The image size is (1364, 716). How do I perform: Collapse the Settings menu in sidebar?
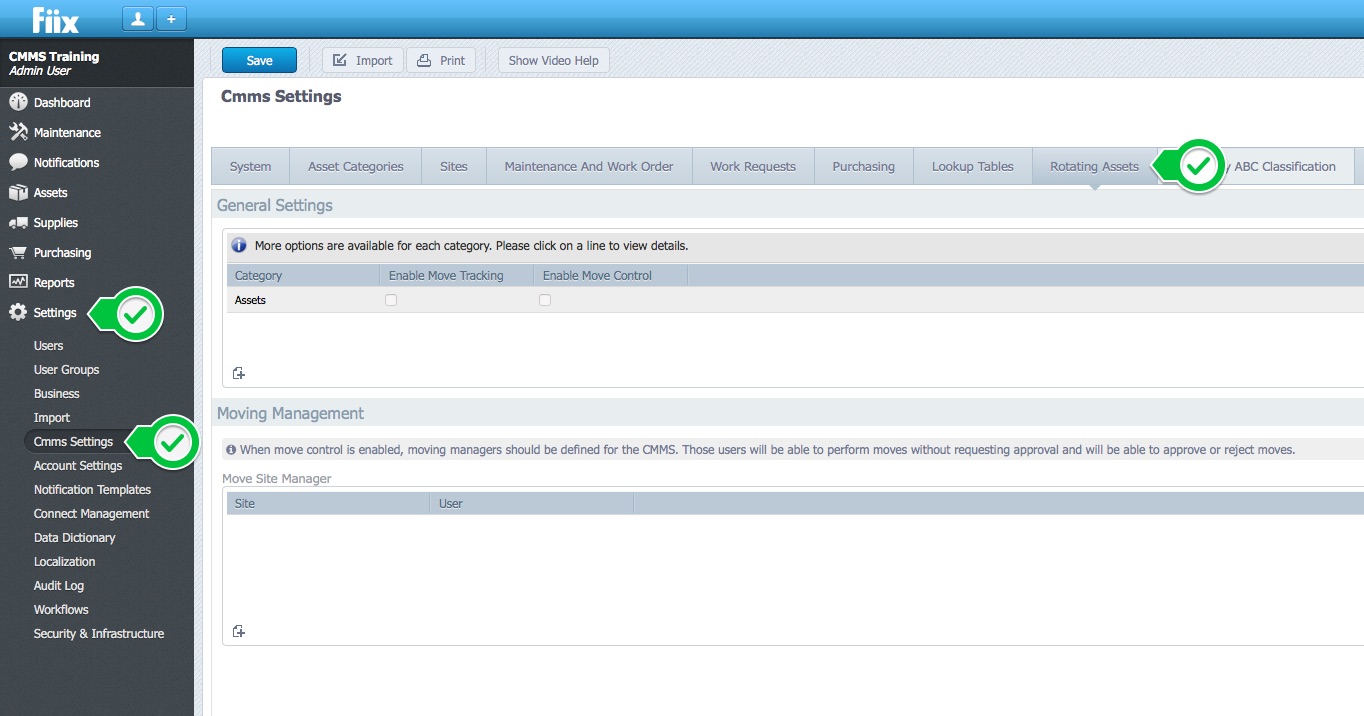[54, 312]
